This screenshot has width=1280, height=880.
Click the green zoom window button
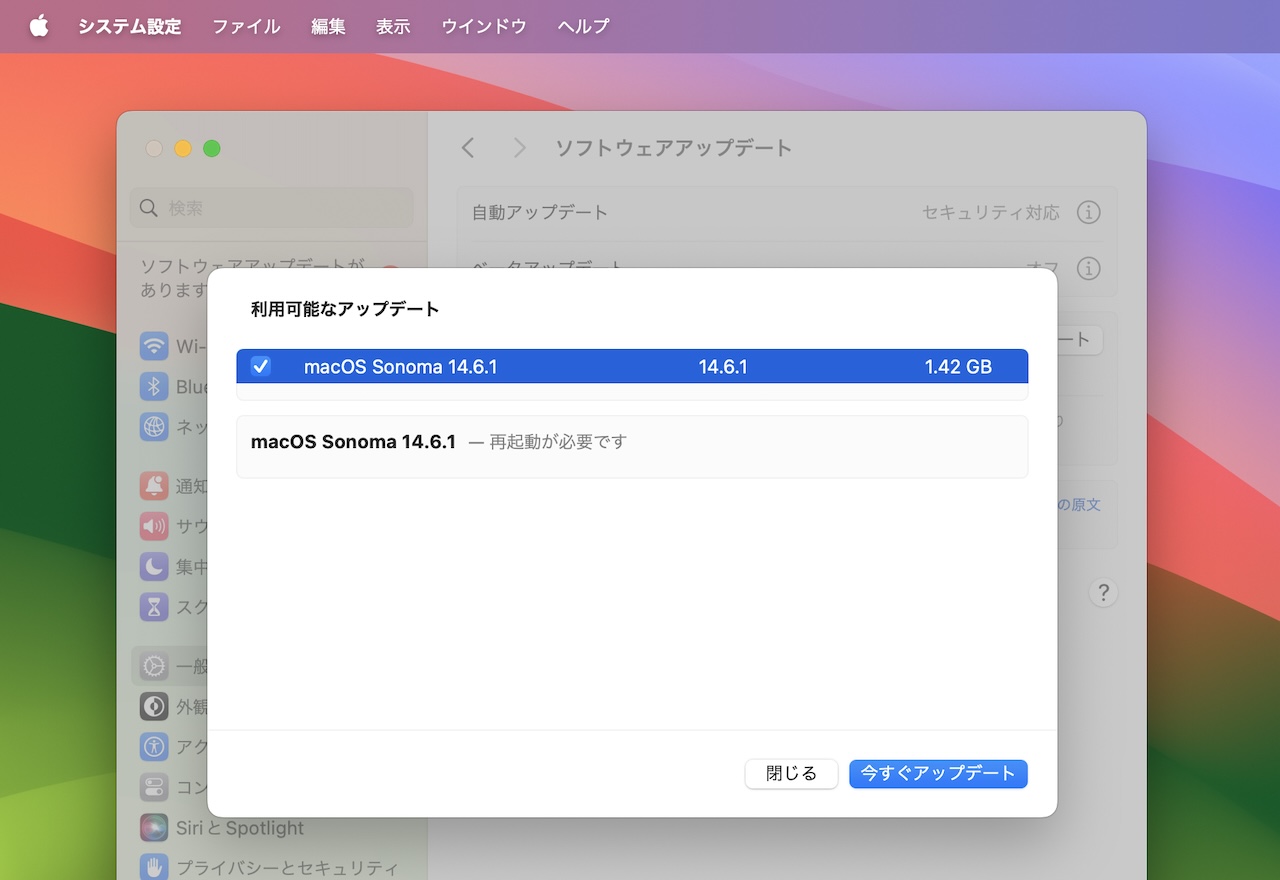point(211,148)
